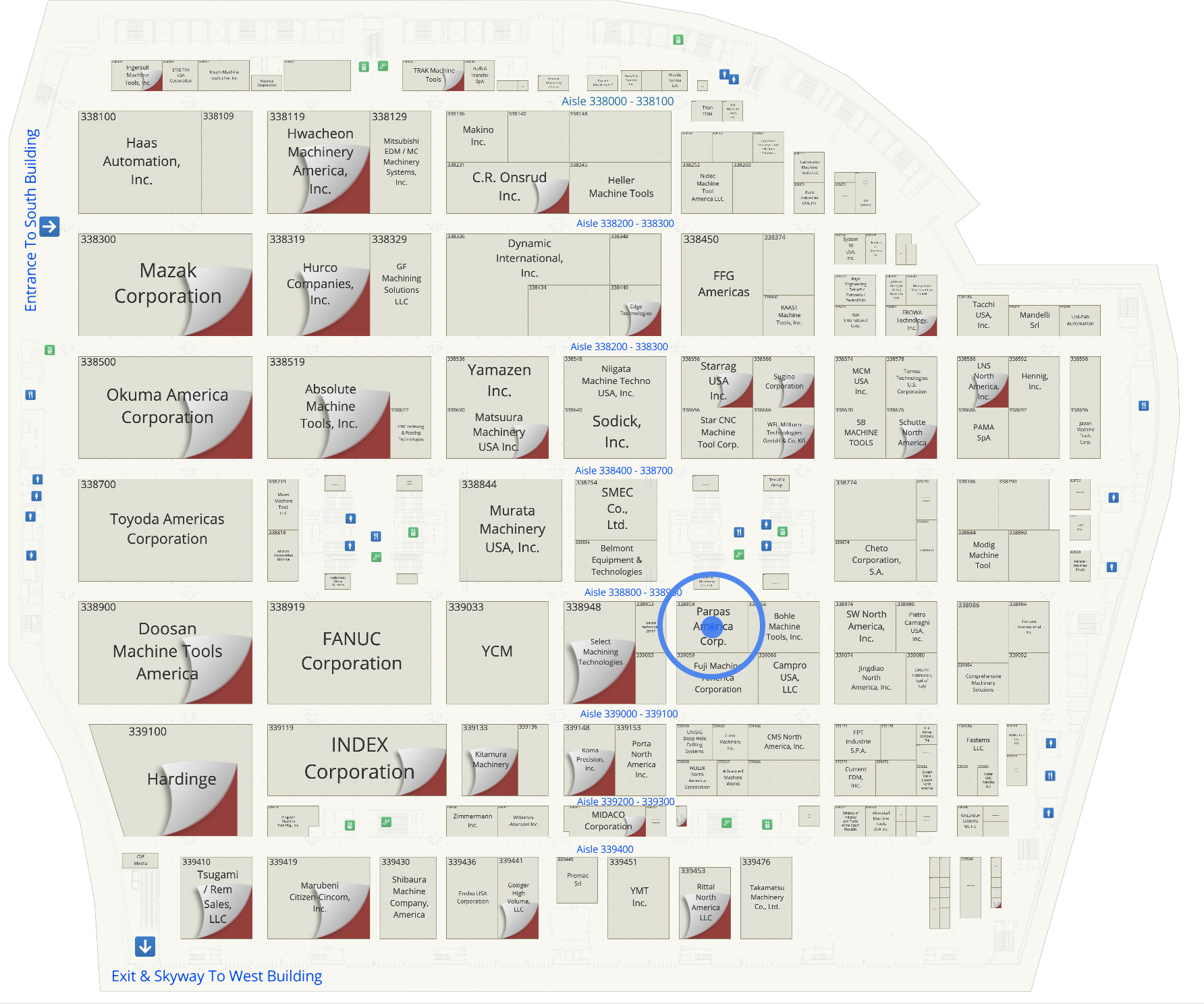Open SMEC Co., Ltd. booth
This screenshot has width=1204, height=1004.
(615, 509)
